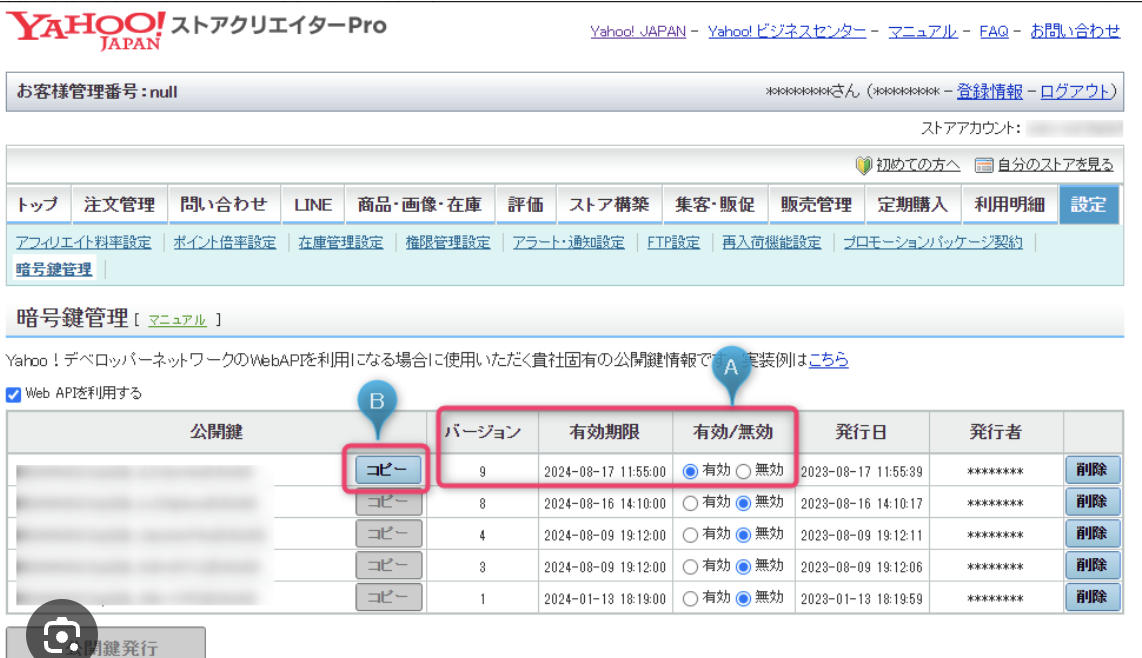
Task: Click the 公開鍵発行 button
Action: coord(106,643)
